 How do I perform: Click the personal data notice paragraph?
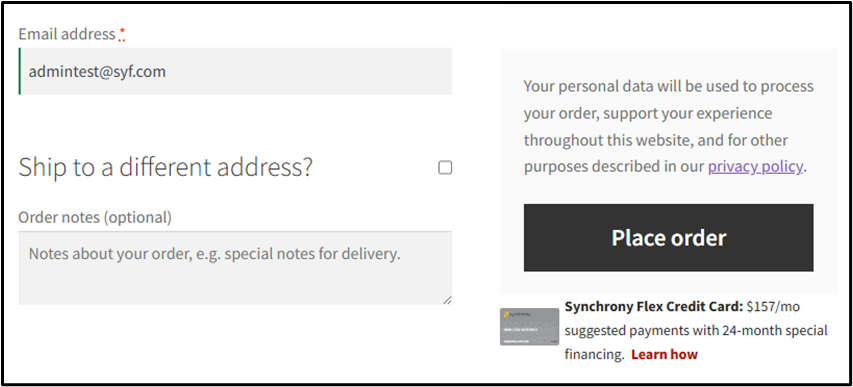(669, 126)
